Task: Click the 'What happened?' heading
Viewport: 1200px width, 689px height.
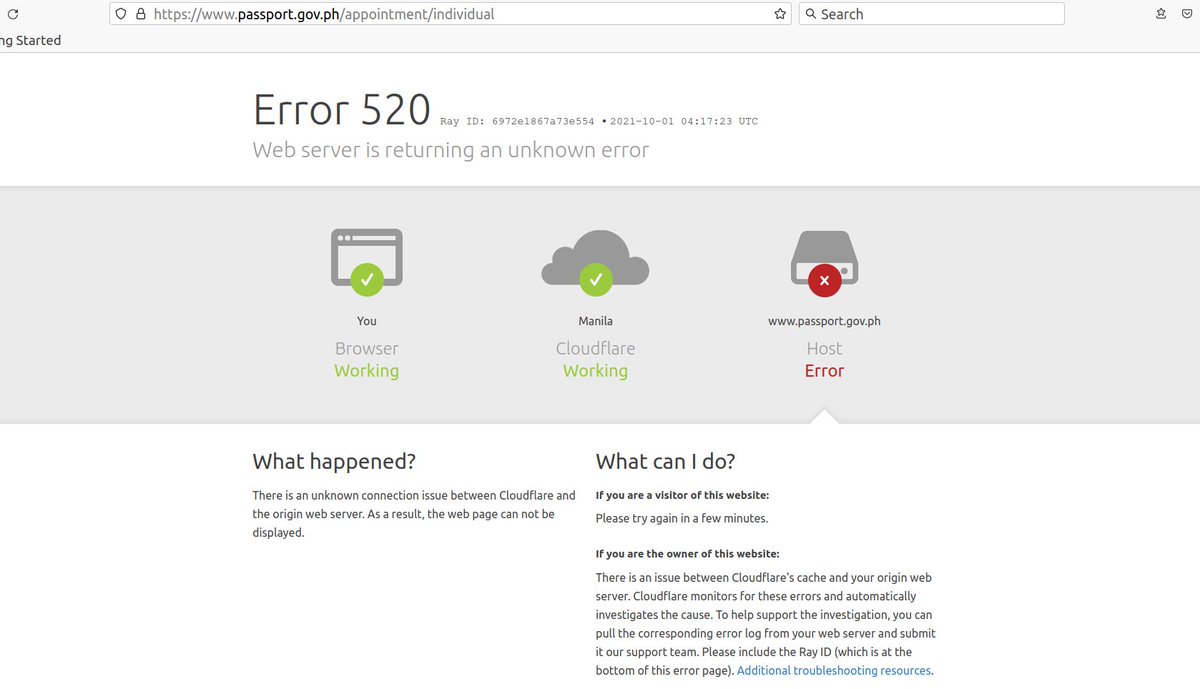Action: [334, 461]
